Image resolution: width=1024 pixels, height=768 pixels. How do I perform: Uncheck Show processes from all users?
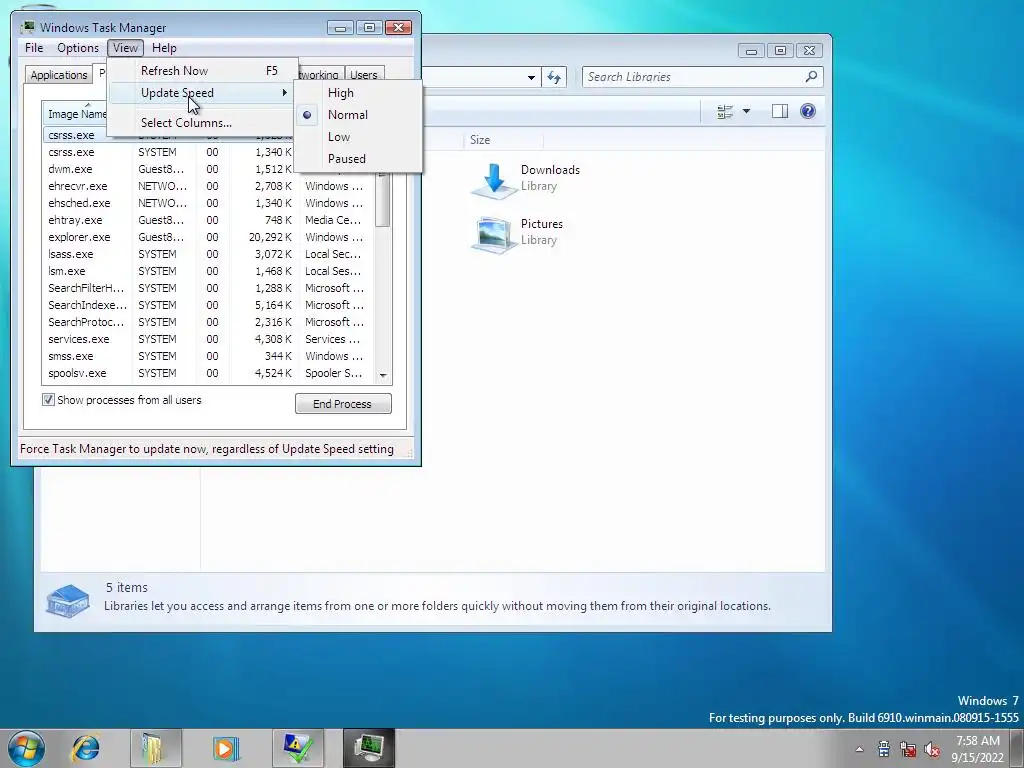click(48, 400)
